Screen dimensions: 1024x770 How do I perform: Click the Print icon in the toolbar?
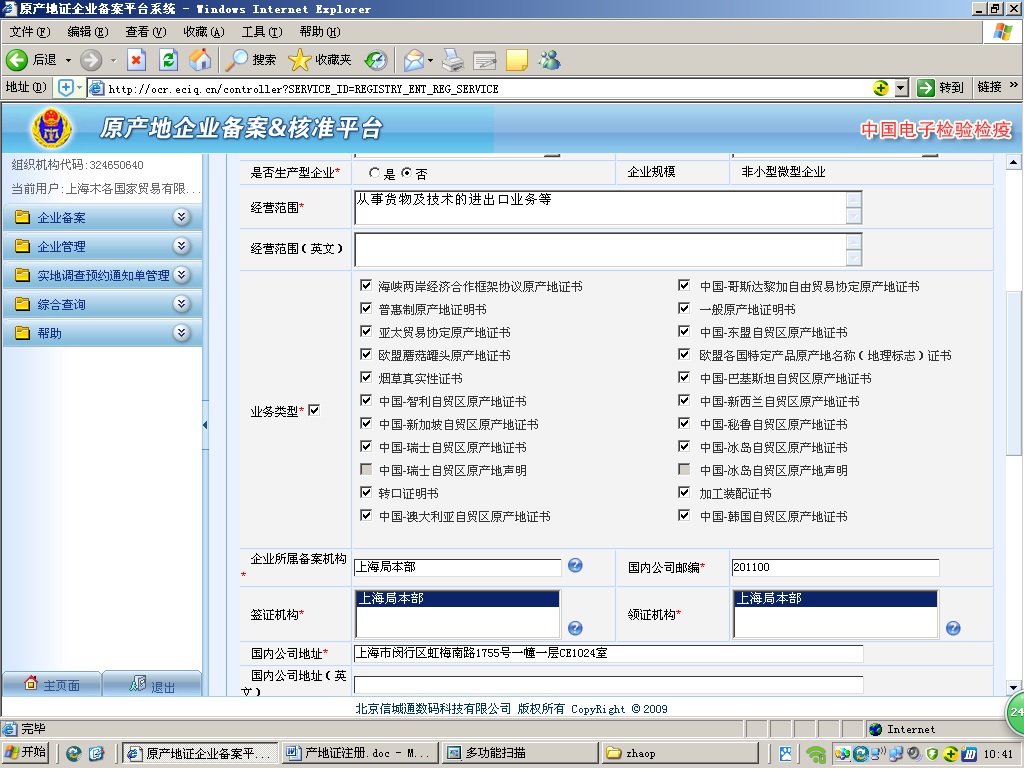pos(452,60)
